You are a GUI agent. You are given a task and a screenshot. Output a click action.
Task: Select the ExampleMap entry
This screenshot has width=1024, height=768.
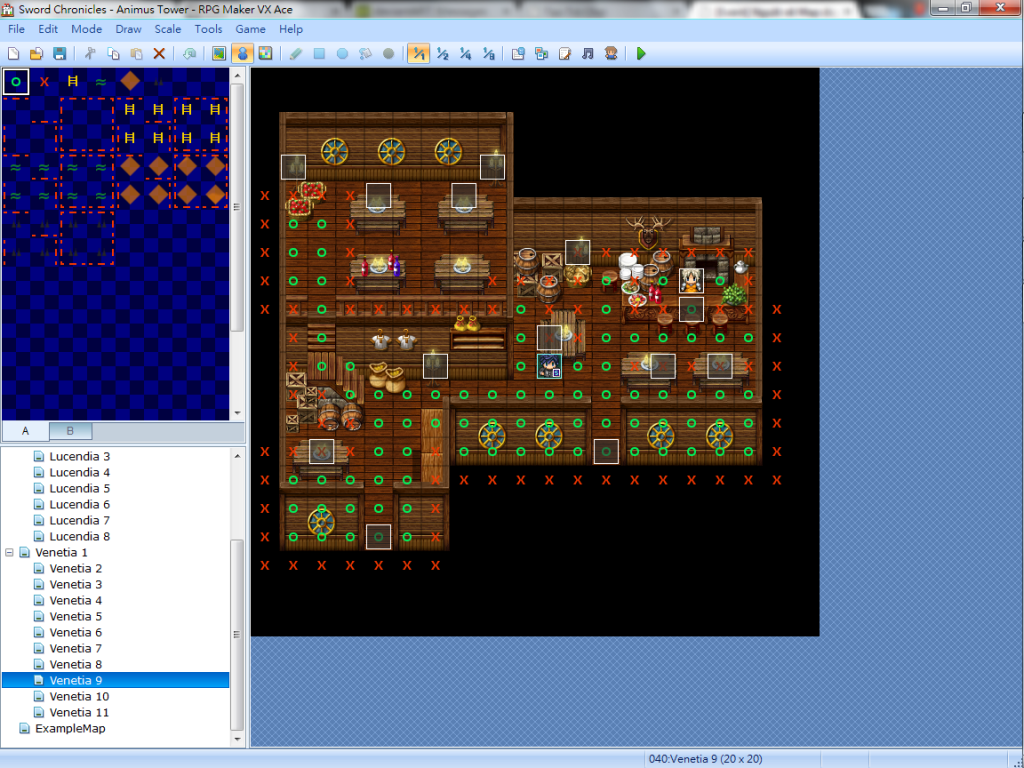click(70, 728)
